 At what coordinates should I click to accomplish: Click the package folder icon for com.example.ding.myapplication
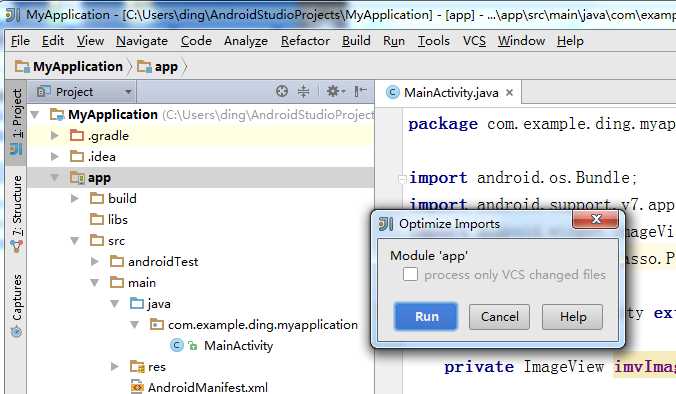[156, 325]
